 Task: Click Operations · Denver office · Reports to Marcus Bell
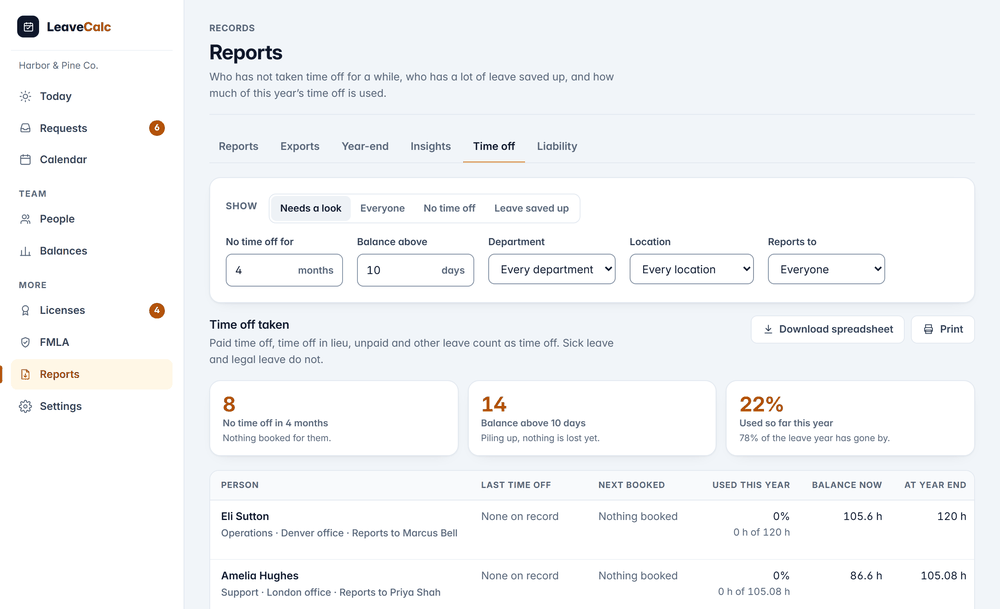[339, 533]
